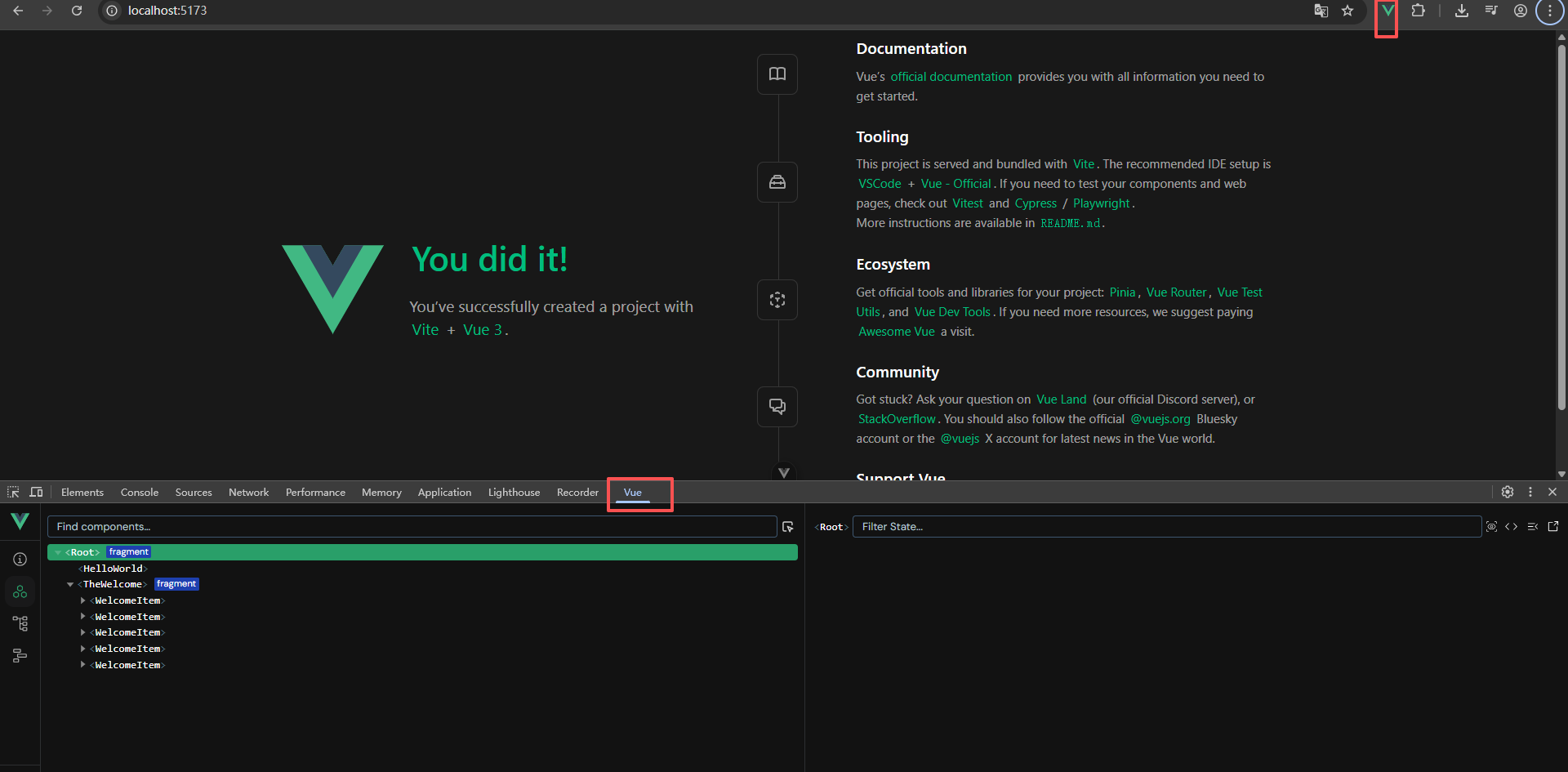1568x772 pixels.
Task: Collapse the TheWelcome component node
Action: click(x=70, y=584)
